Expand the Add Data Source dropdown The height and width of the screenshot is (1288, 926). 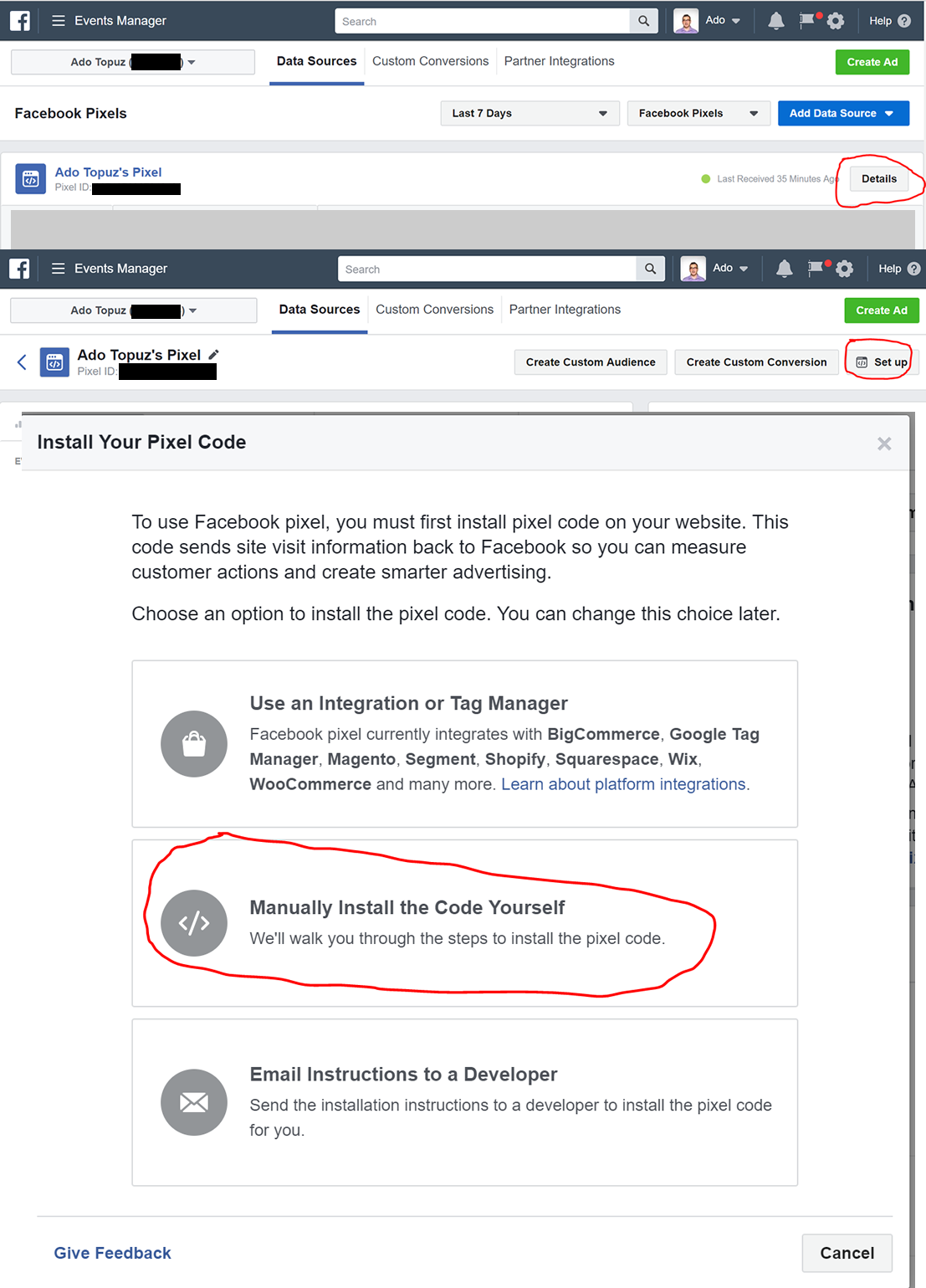pyautogui.click(x=843, y=113)
